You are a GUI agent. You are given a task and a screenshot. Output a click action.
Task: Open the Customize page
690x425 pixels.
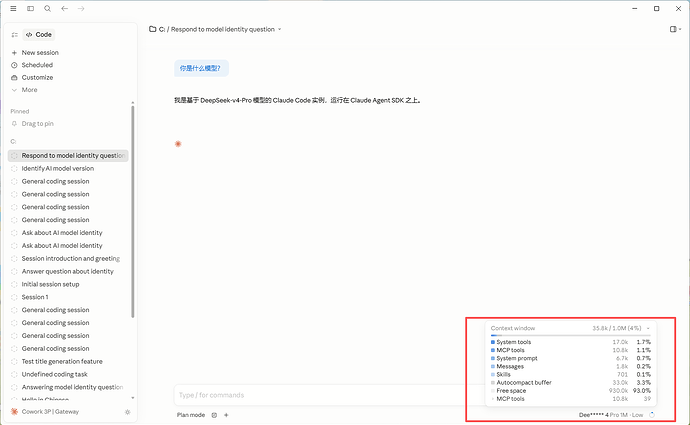(x=37, y=77)
